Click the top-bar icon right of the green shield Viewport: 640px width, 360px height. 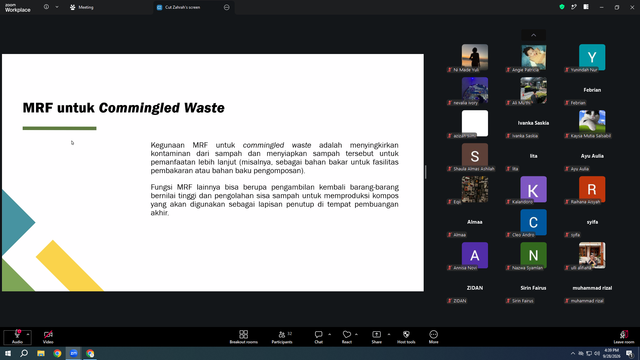click(574, 7)
